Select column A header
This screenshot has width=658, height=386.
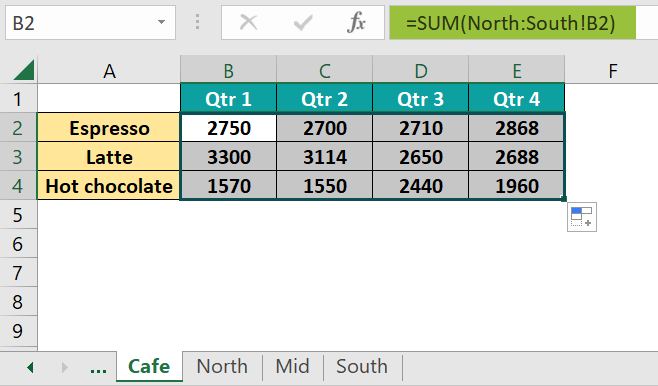tap(109, 70)
